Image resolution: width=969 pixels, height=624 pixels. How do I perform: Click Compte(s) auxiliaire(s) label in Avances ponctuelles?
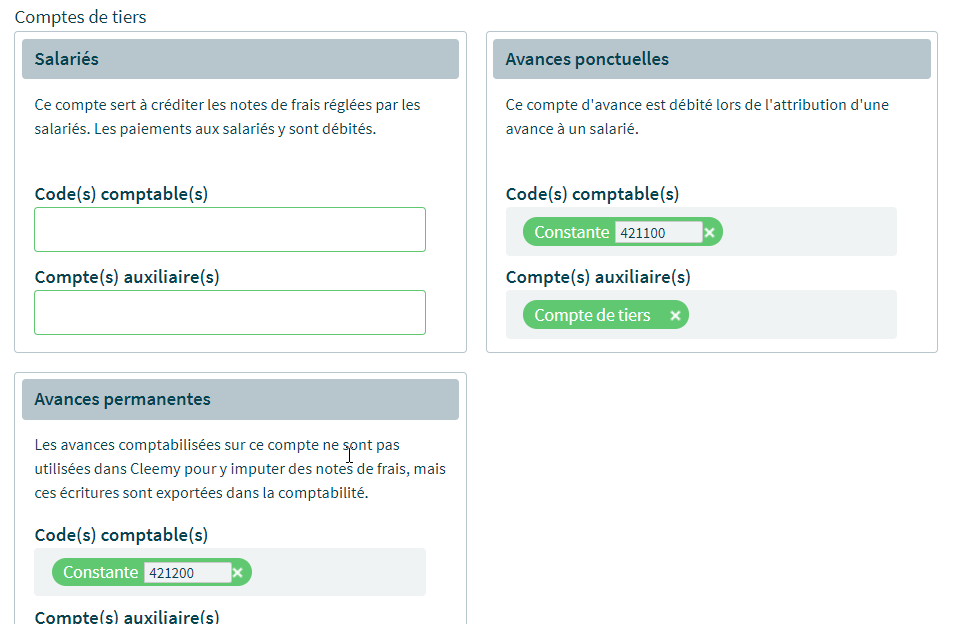(x=598, y=277)
